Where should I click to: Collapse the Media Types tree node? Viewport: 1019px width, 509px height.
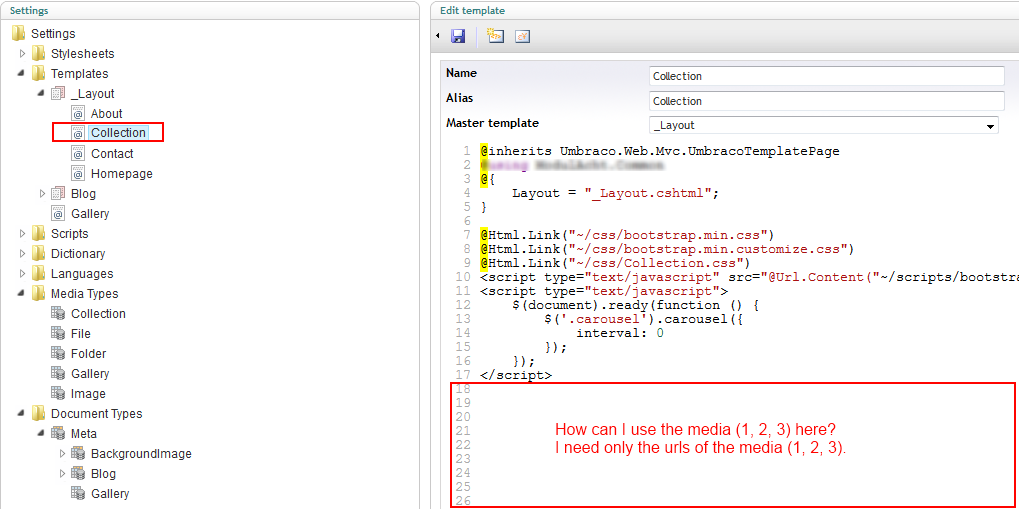[x=23, y=294]
